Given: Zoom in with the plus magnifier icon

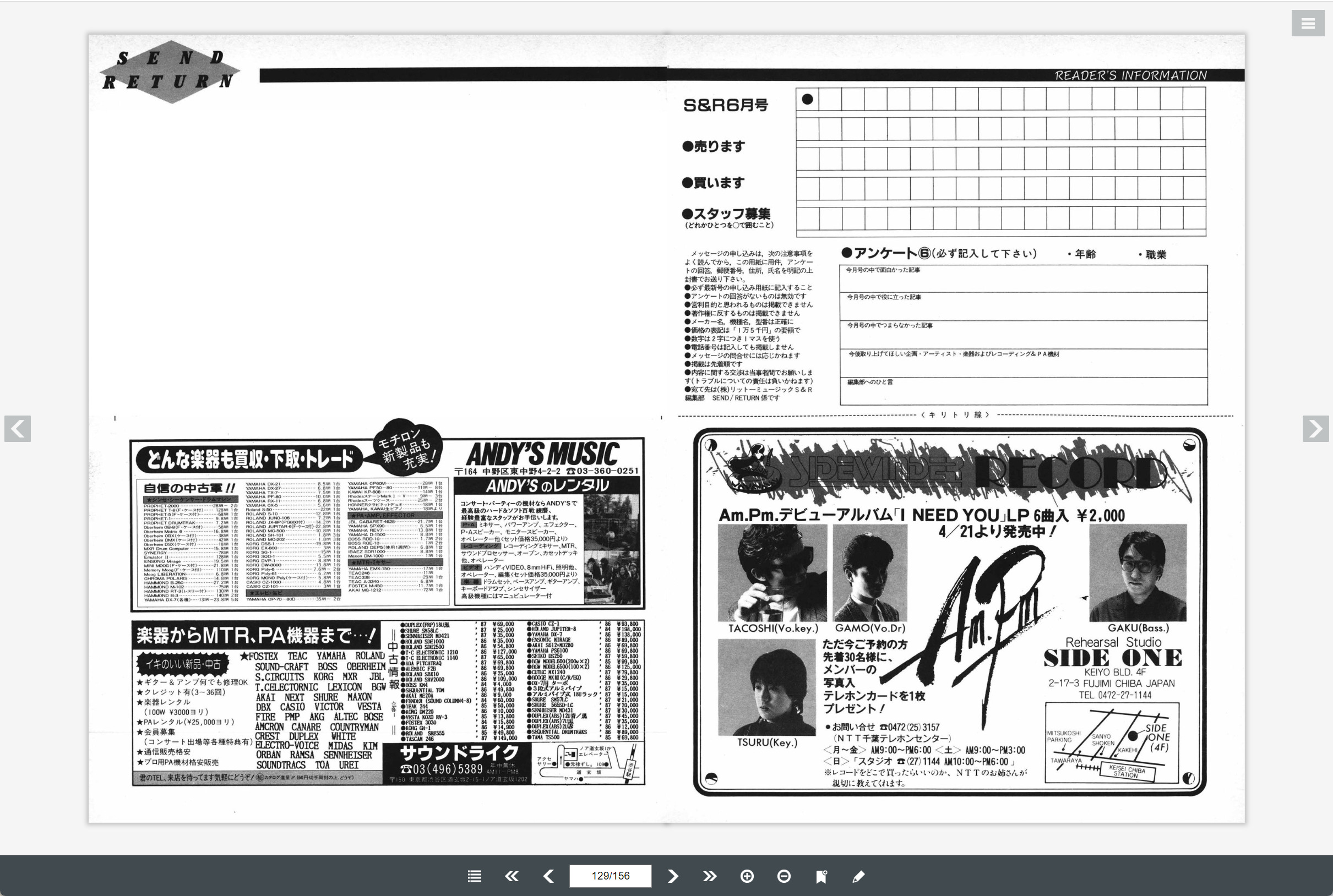Looking at the screenshot, I should (x=747, y=876).
